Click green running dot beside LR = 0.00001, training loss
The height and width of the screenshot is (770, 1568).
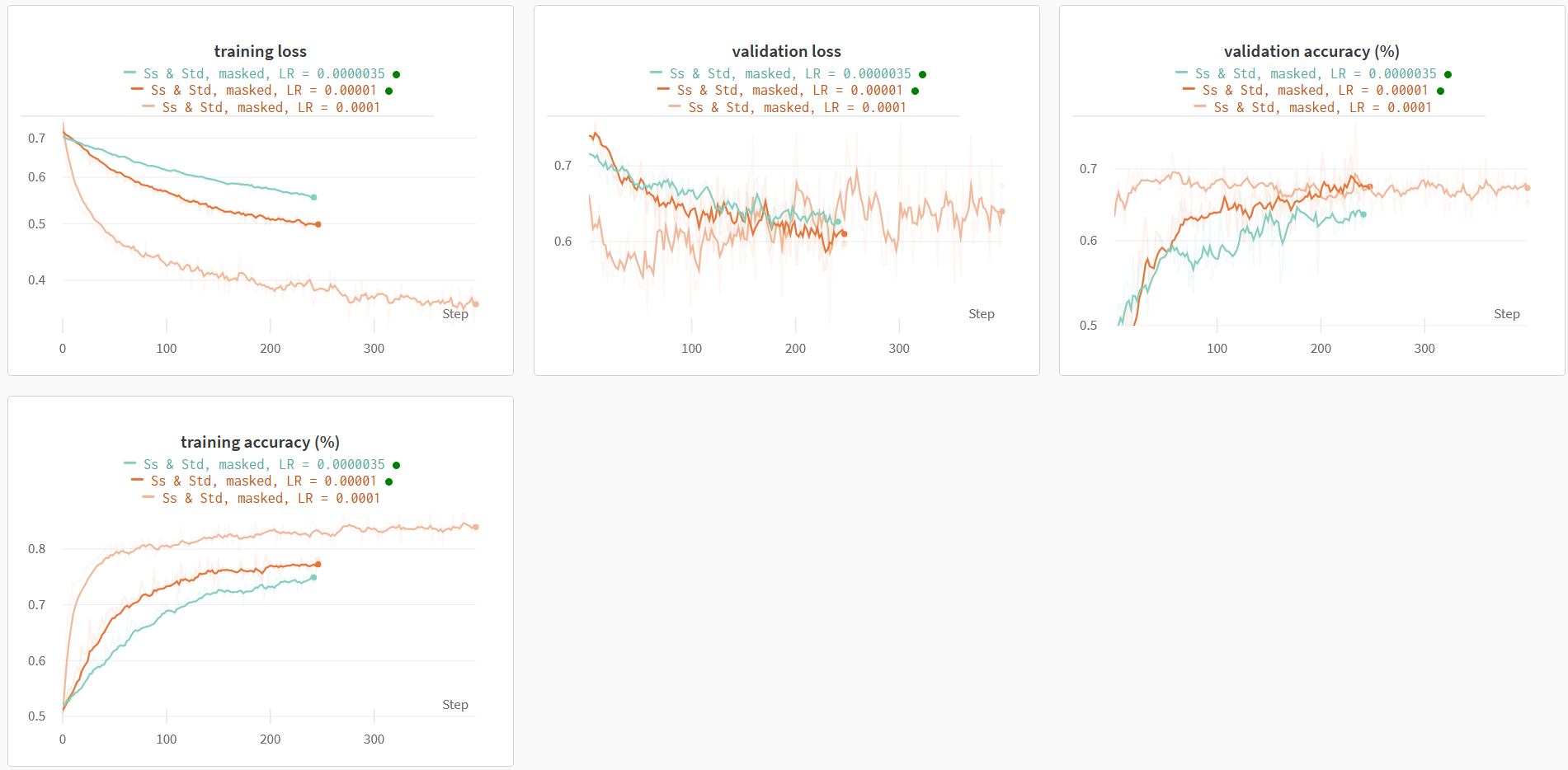[x=388, y=91]
